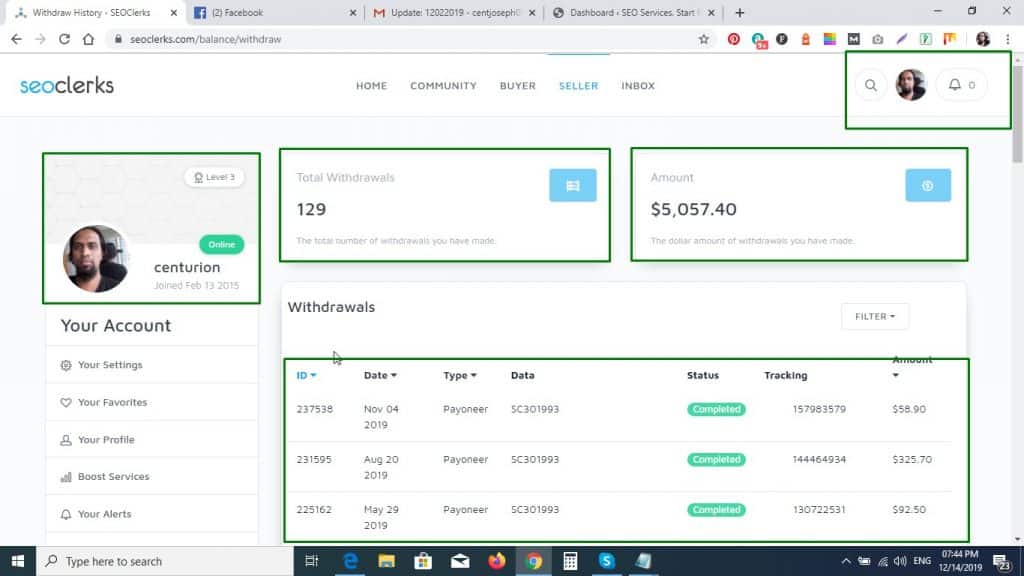Open Your Favorites link
The image size is (1024, 576).
click(112, 402)
